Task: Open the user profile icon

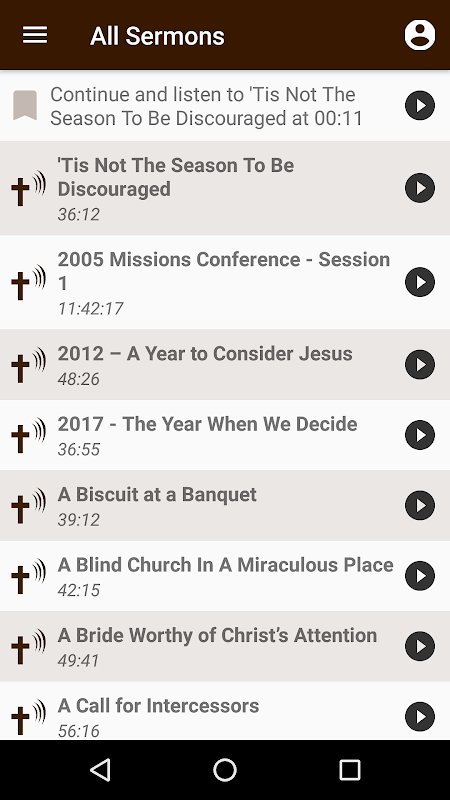Action: pos(419,35)
